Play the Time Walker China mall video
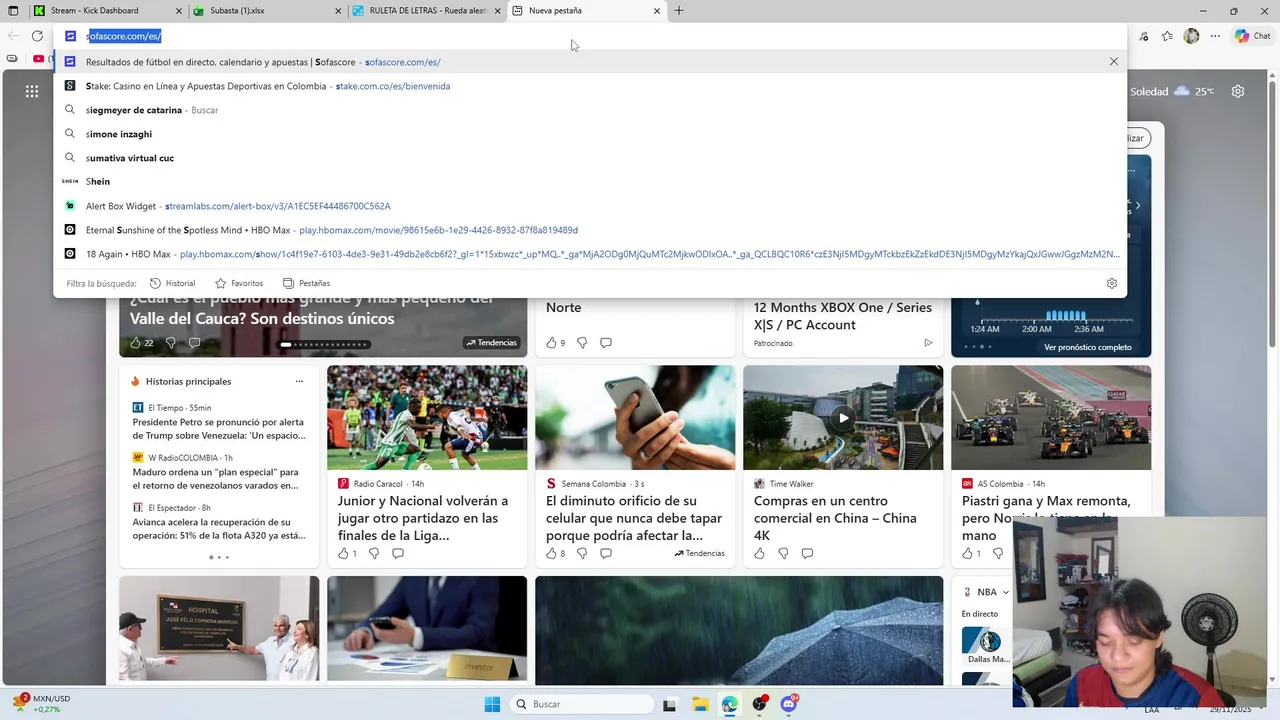This screenshot has height=720, width=1280. pos(843,418)
